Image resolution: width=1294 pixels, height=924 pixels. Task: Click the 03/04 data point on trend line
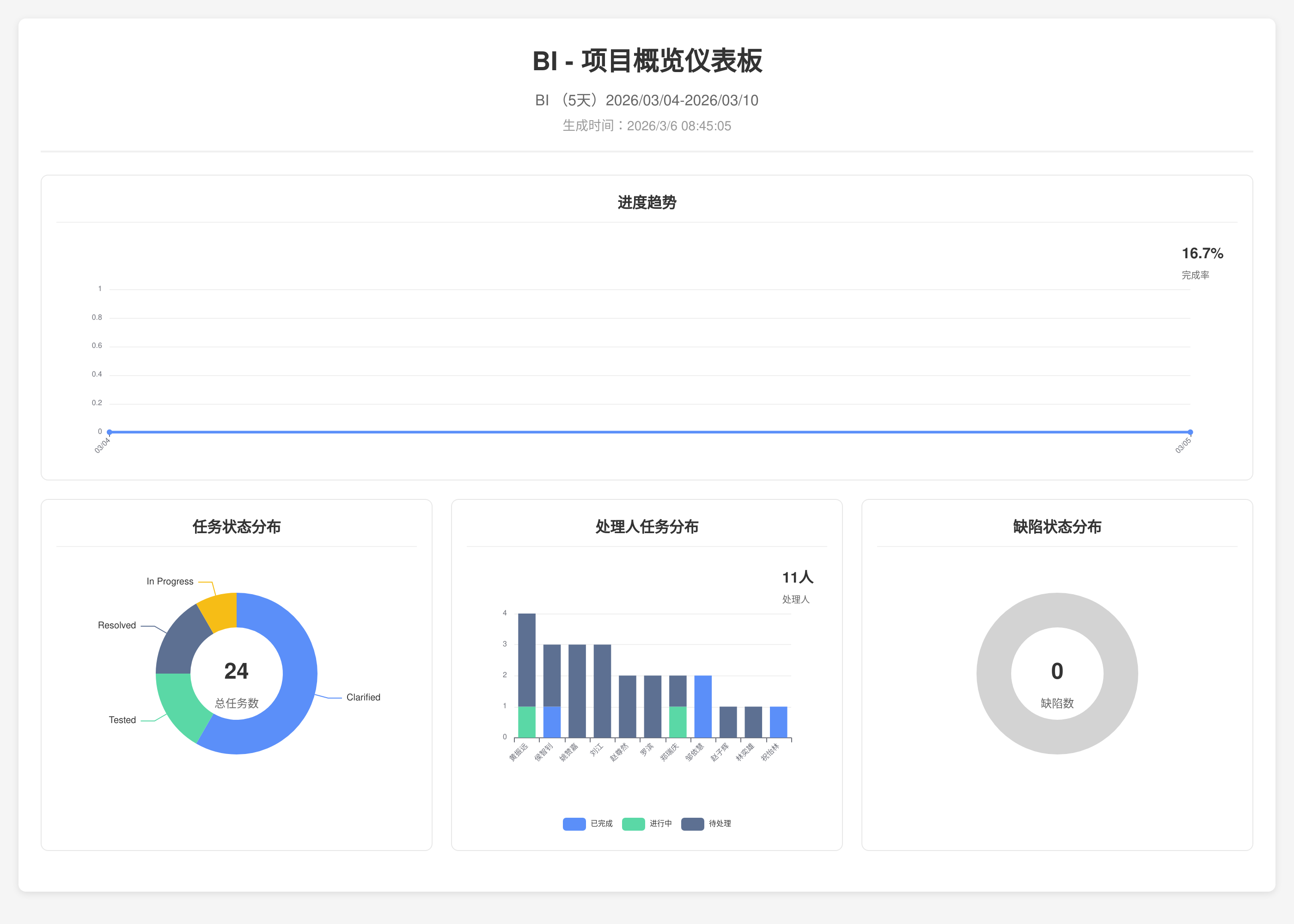point(109,432)
